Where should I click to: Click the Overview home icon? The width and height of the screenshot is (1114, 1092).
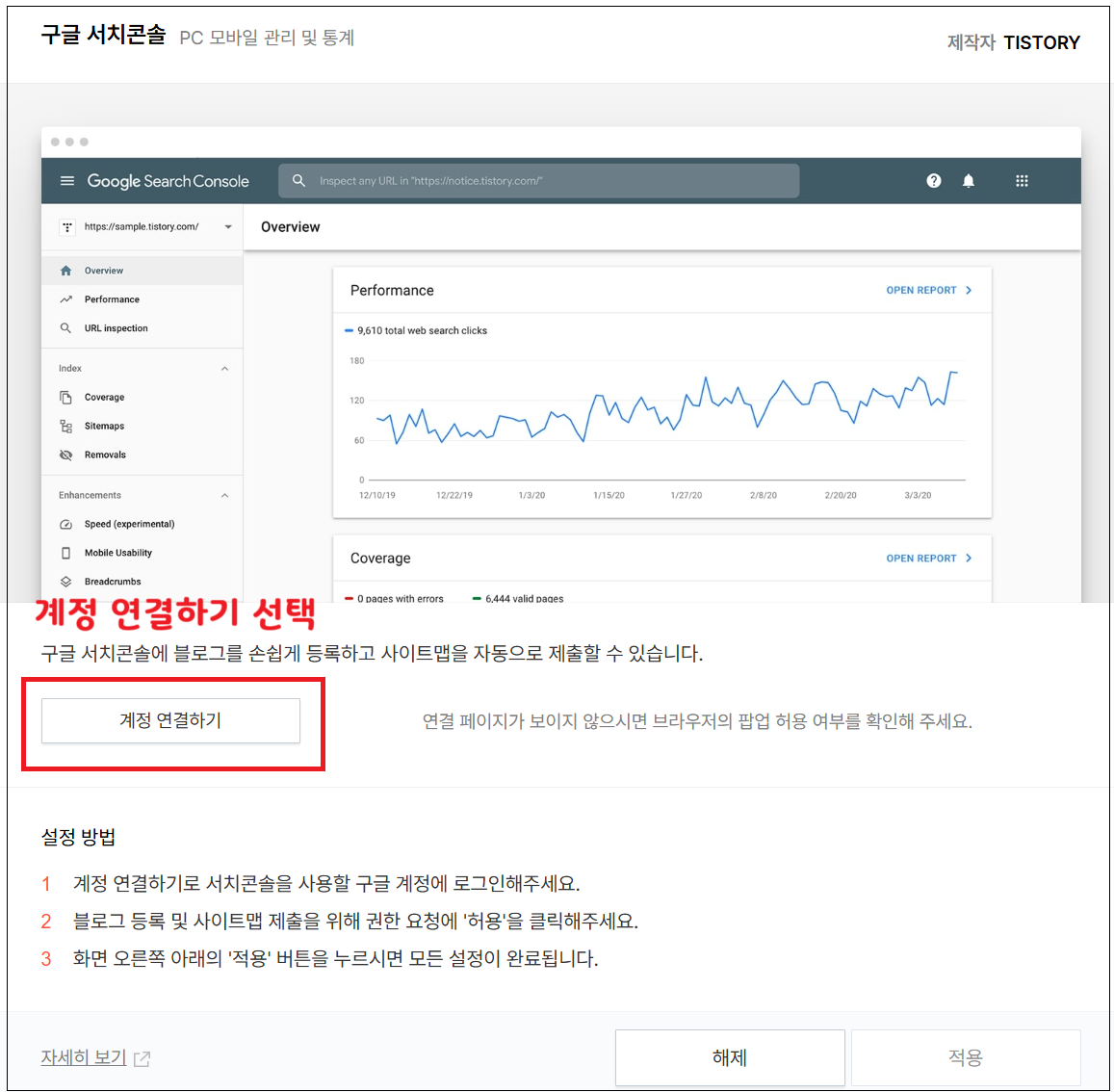66,270
